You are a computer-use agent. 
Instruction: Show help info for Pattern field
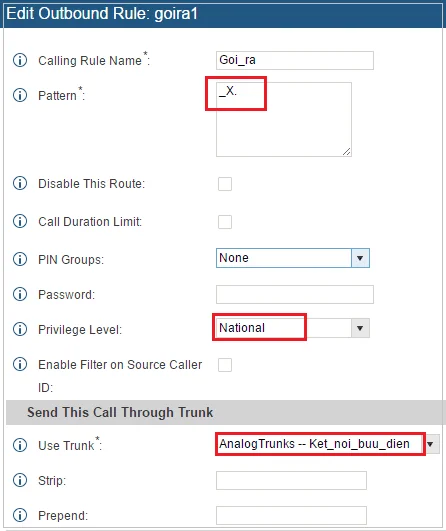(20, 95)
